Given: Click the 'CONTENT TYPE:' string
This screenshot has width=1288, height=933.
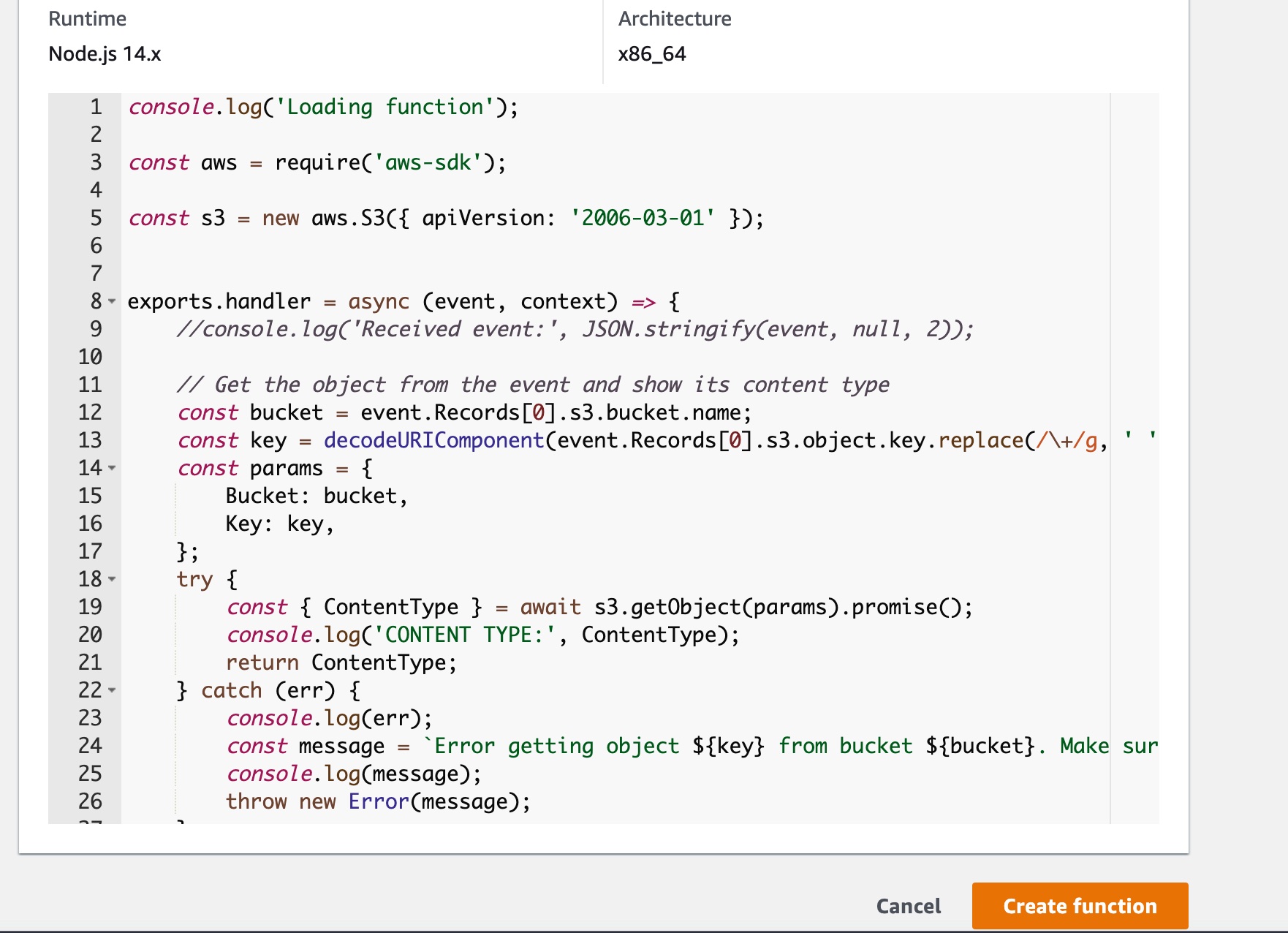Looking at the screenshot, I should coord(470,635).
